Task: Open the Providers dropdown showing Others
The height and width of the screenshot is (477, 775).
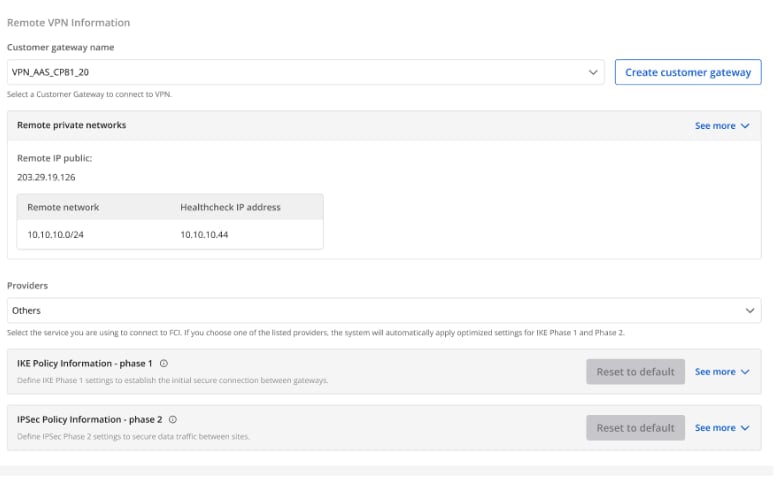Action: point(380,311)
